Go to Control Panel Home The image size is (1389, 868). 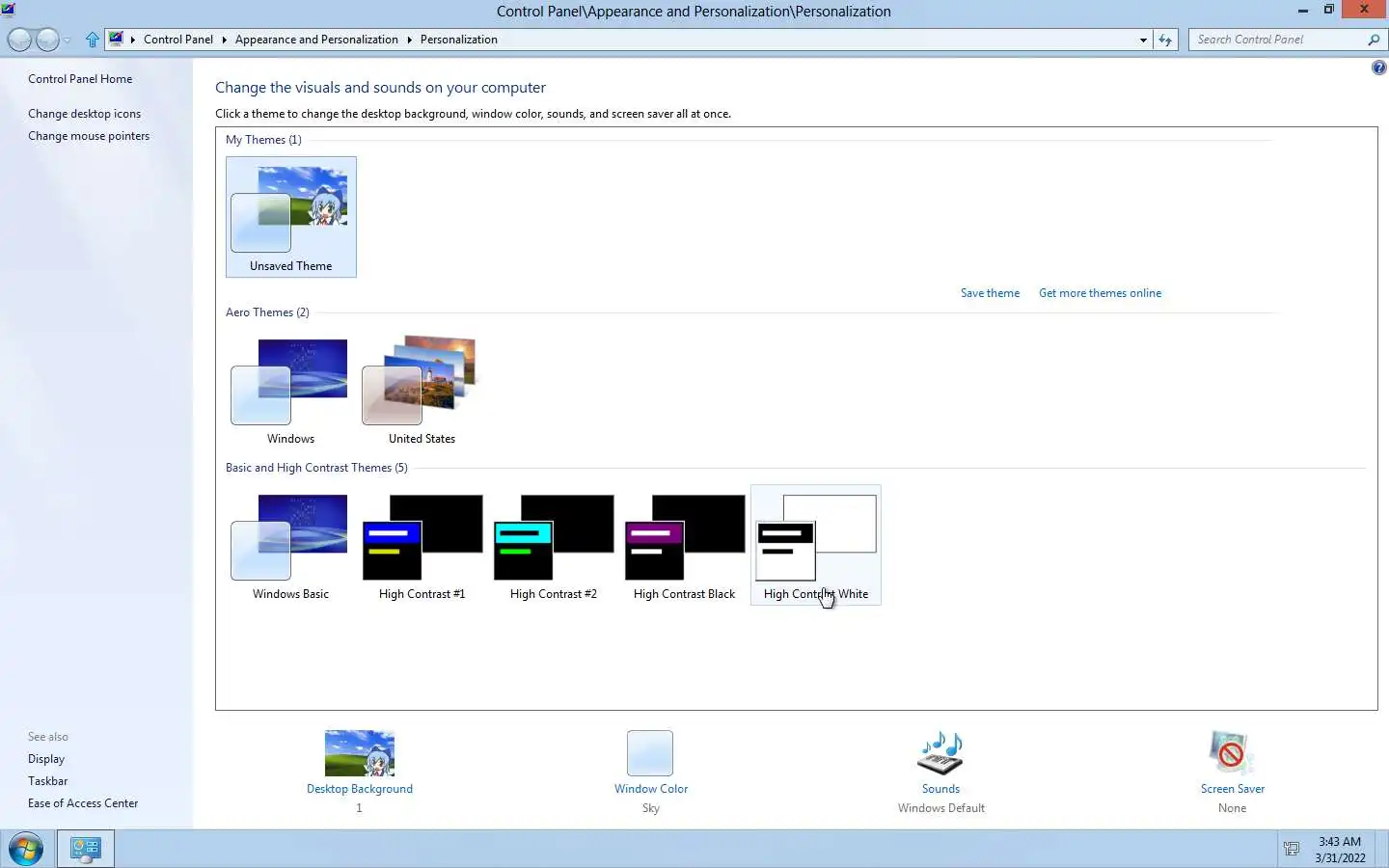(x=80, y=79)
